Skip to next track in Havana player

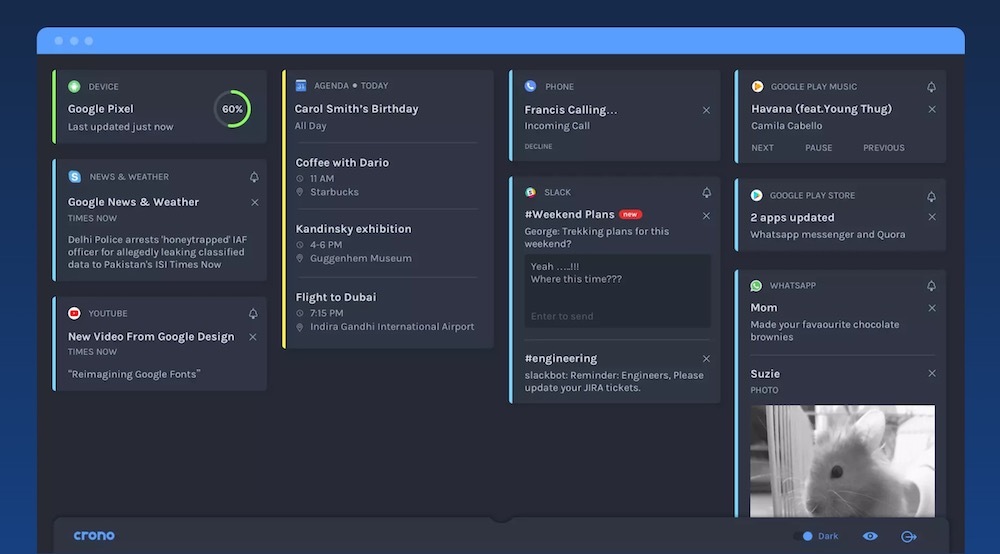(x=762, y=148)
